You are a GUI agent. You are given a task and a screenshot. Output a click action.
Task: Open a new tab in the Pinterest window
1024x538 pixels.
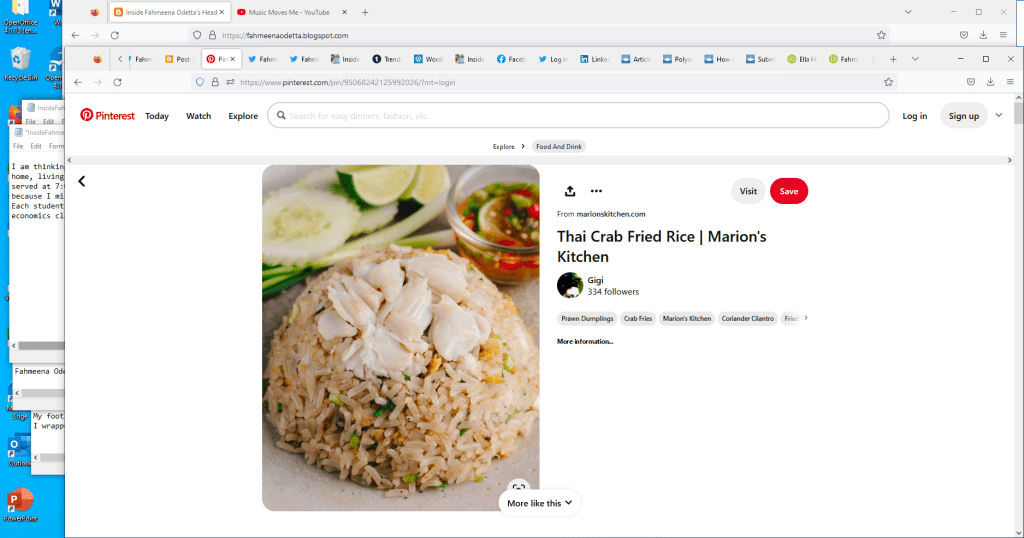(893, 59)
